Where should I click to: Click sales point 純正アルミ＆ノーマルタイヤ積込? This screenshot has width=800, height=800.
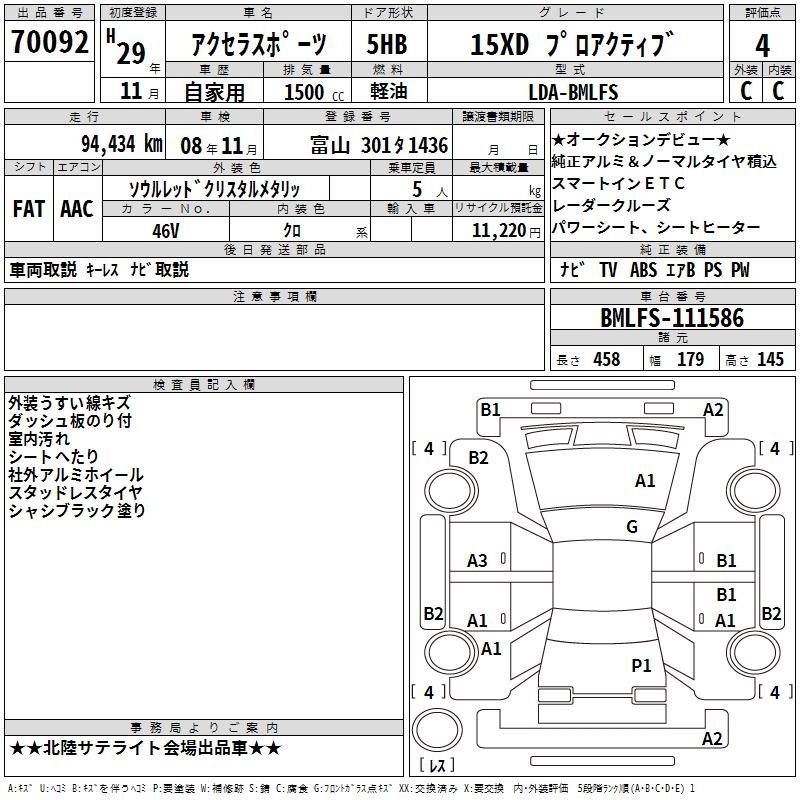(664, 162)
